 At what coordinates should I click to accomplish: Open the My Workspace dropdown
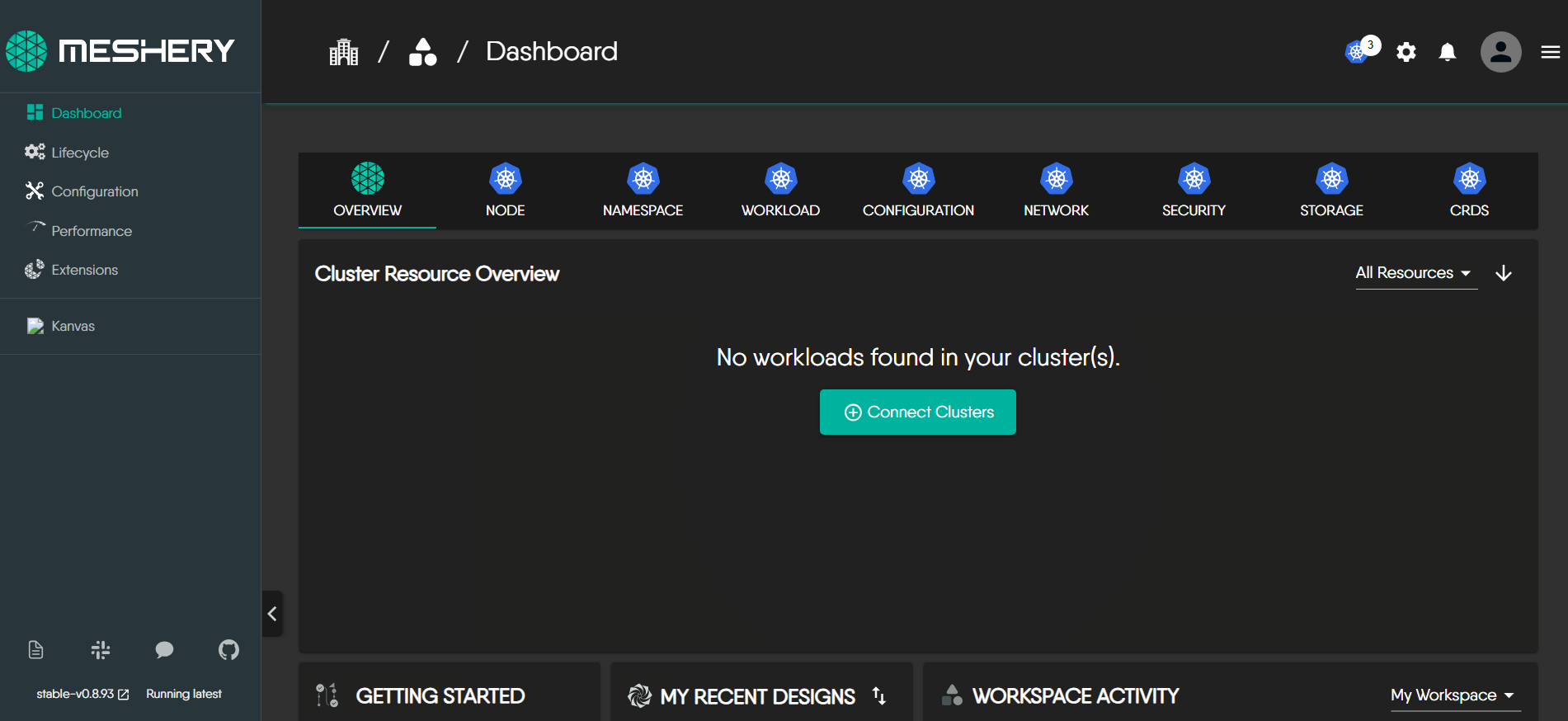pyautogui.click(x=1455, y=695)
